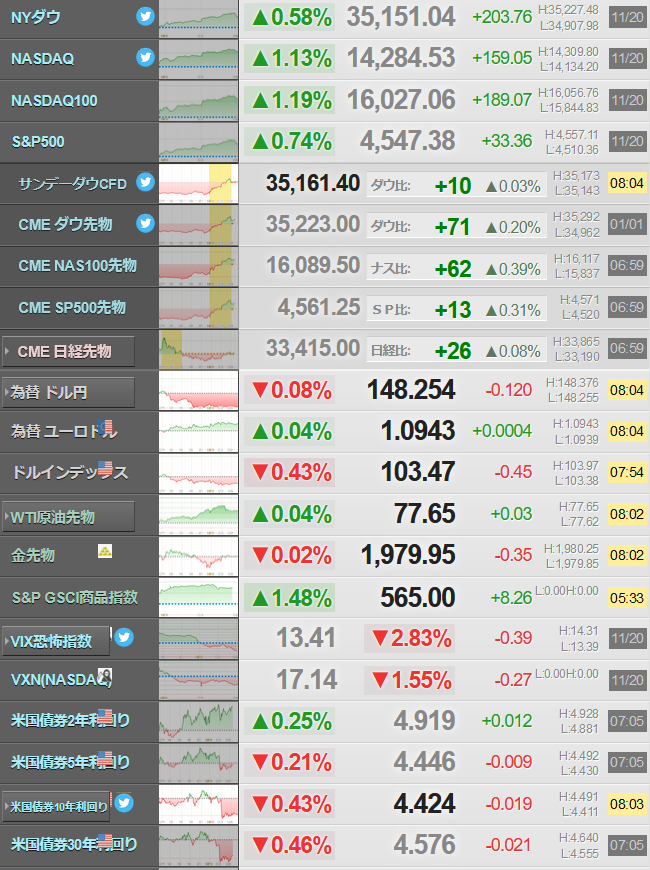Open the 金先物 link

pos(33,555)
